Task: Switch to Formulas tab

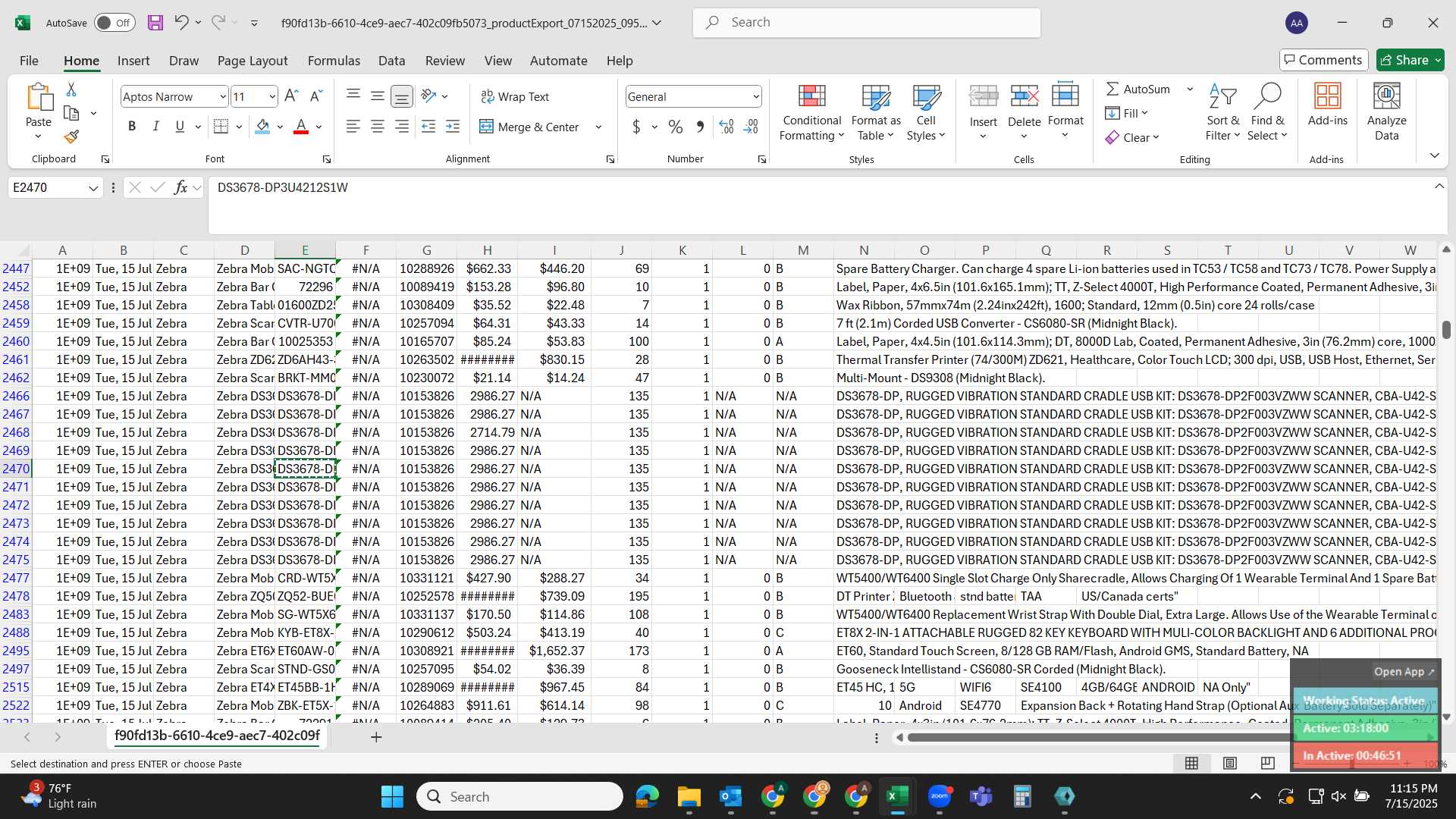Action: (x=334, y=61)
